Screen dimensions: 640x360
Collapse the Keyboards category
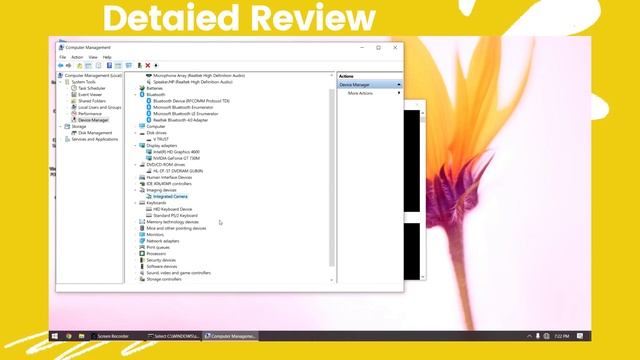pos(136,203)
